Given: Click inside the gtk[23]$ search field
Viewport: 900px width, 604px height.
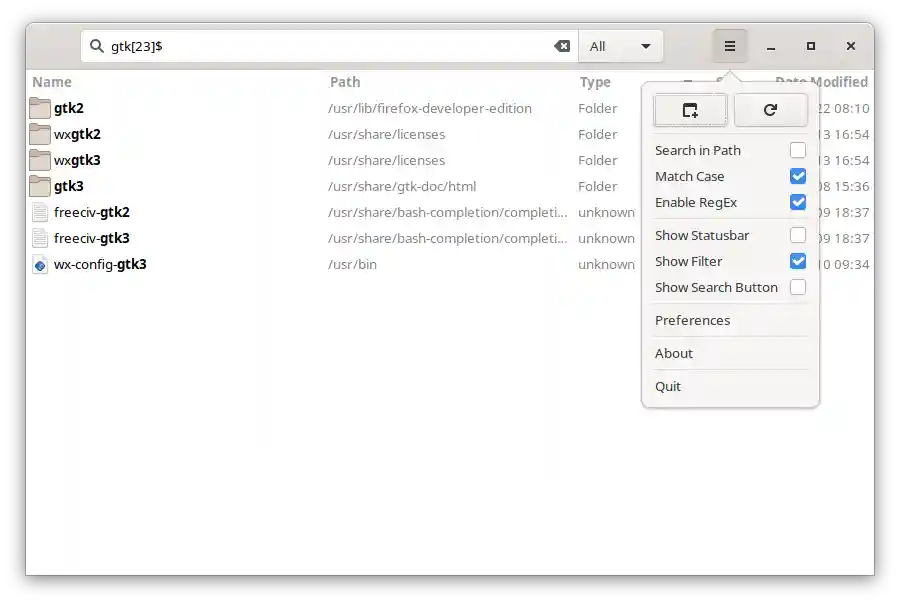Looking at the screenshot, I should [330, 46].
